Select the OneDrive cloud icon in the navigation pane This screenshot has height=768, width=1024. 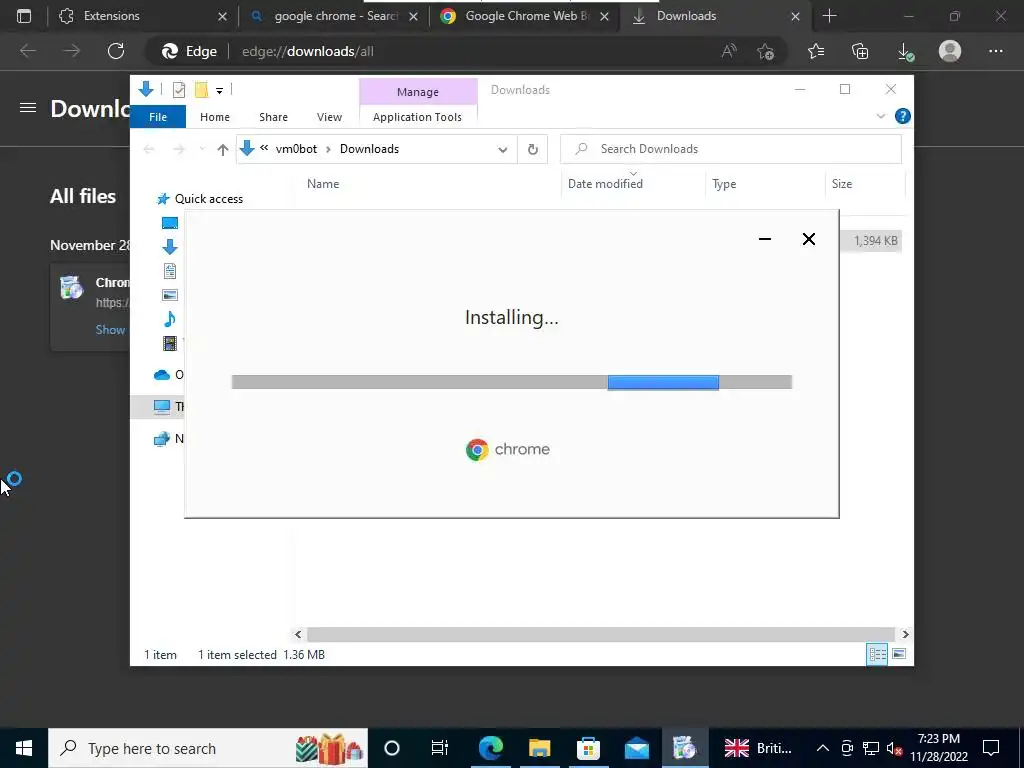coord(161,375)
